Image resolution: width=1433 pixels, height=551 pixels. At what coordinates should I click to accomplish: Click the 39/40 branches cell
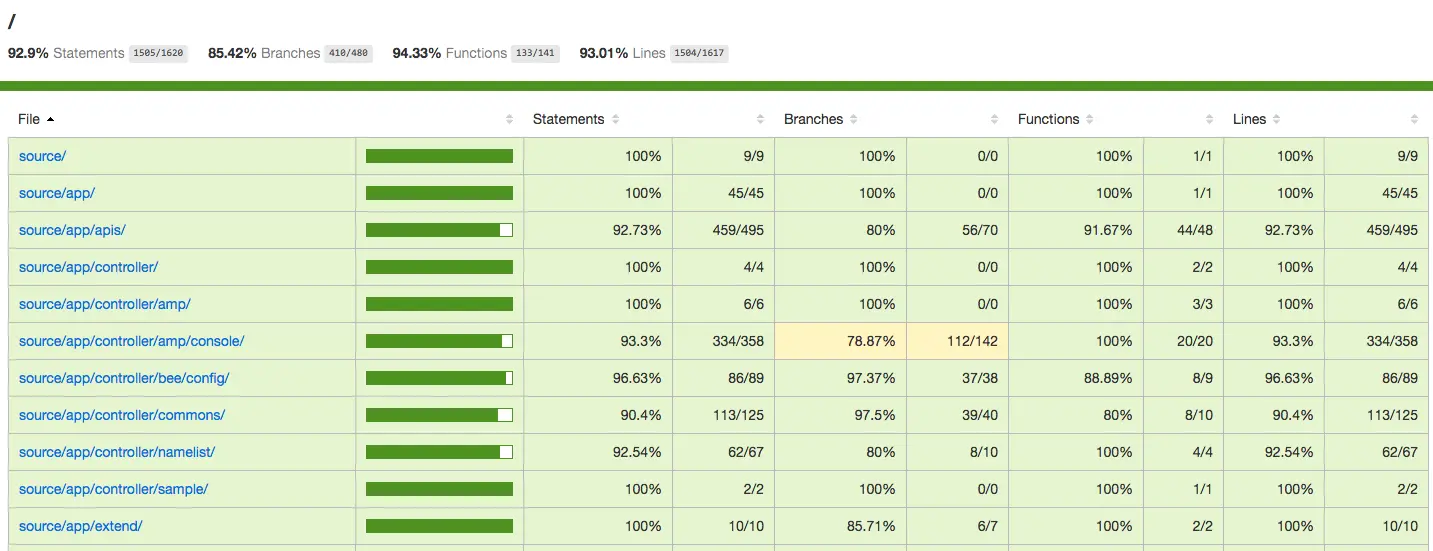[958, 415]
